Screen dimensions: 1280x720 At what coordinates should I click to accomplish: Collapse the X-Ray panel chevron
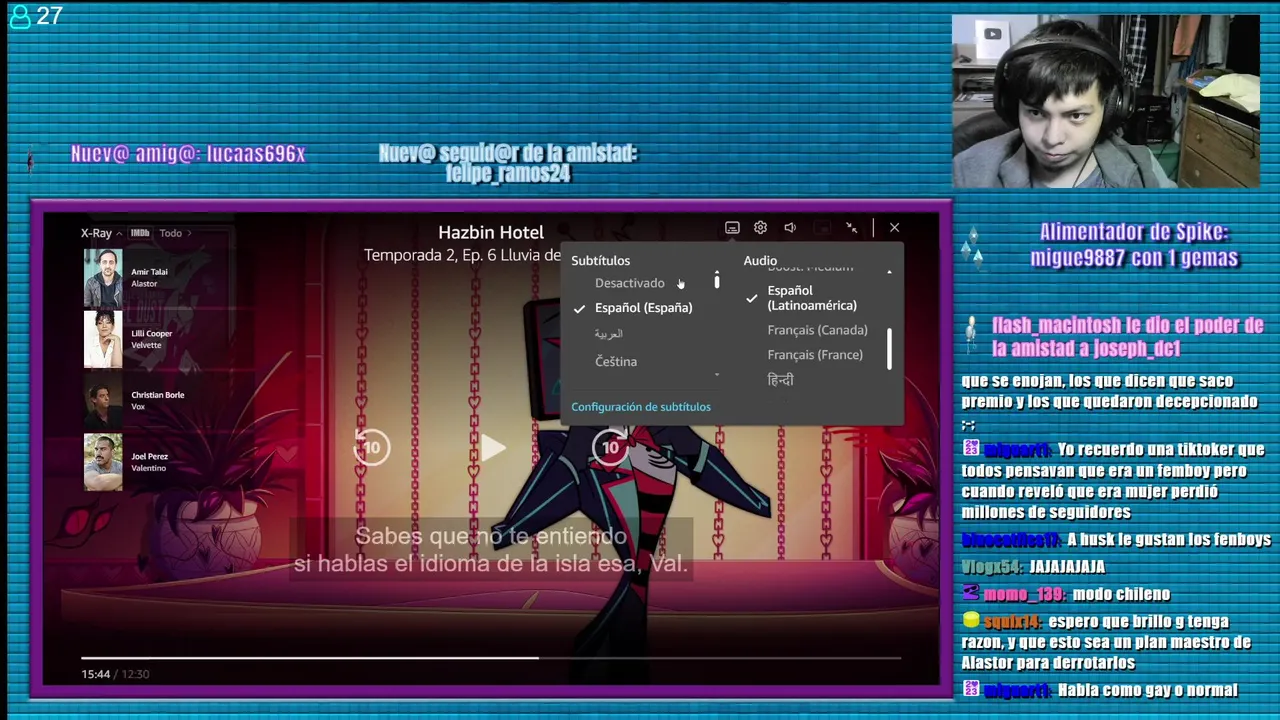119,233
